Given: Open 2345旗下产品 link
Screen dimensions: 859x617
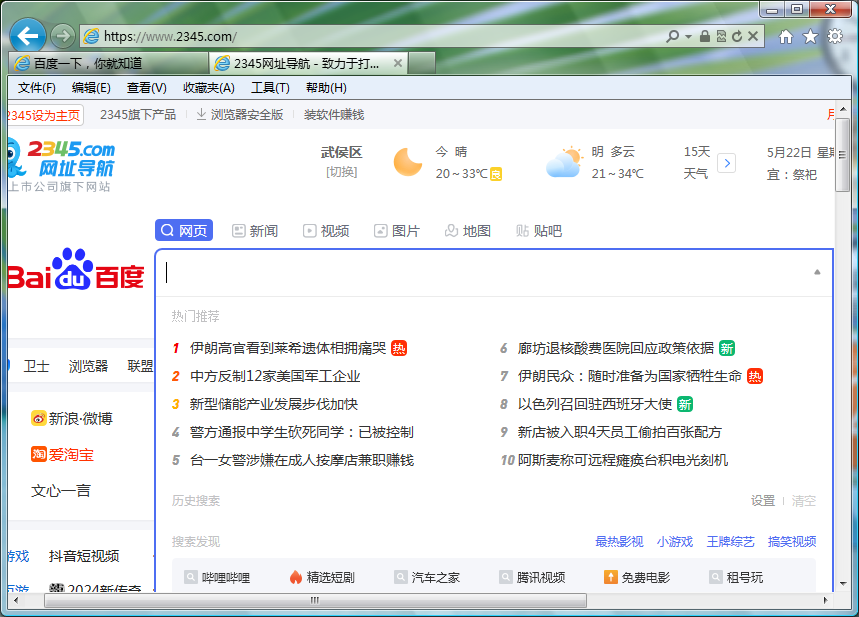Looking at the screenshot, I should click(x=138, y=115).
